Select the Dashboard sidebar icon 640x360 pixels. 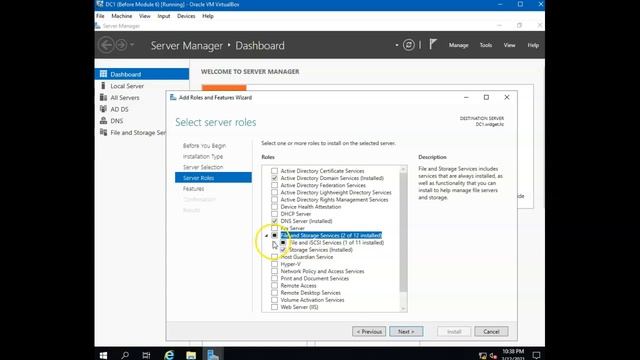[103, 74]
